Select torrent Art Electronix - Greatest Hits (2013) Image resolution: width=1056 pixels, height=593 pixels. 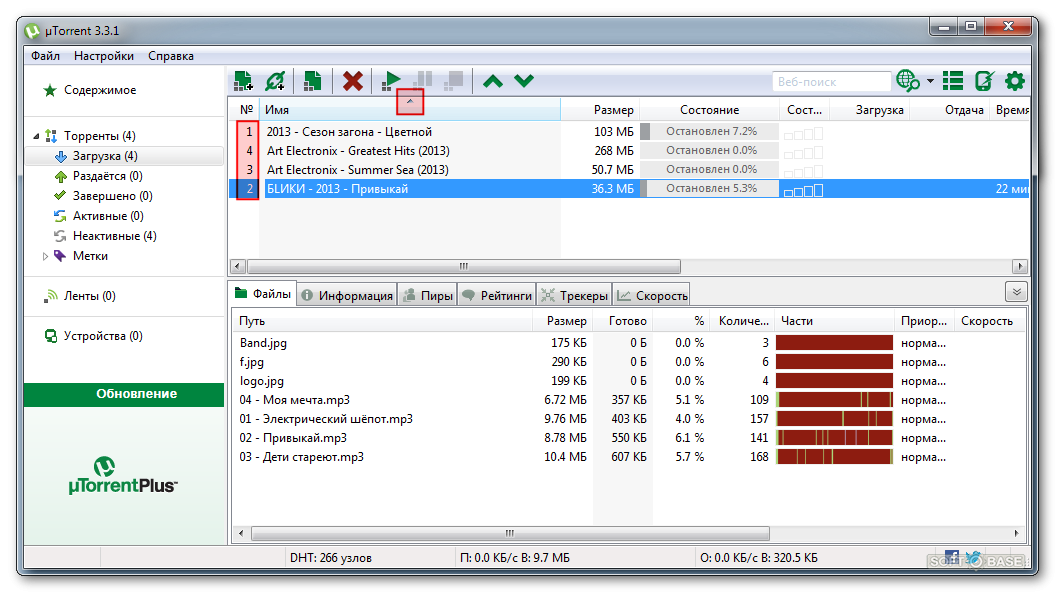click(358, 151)
